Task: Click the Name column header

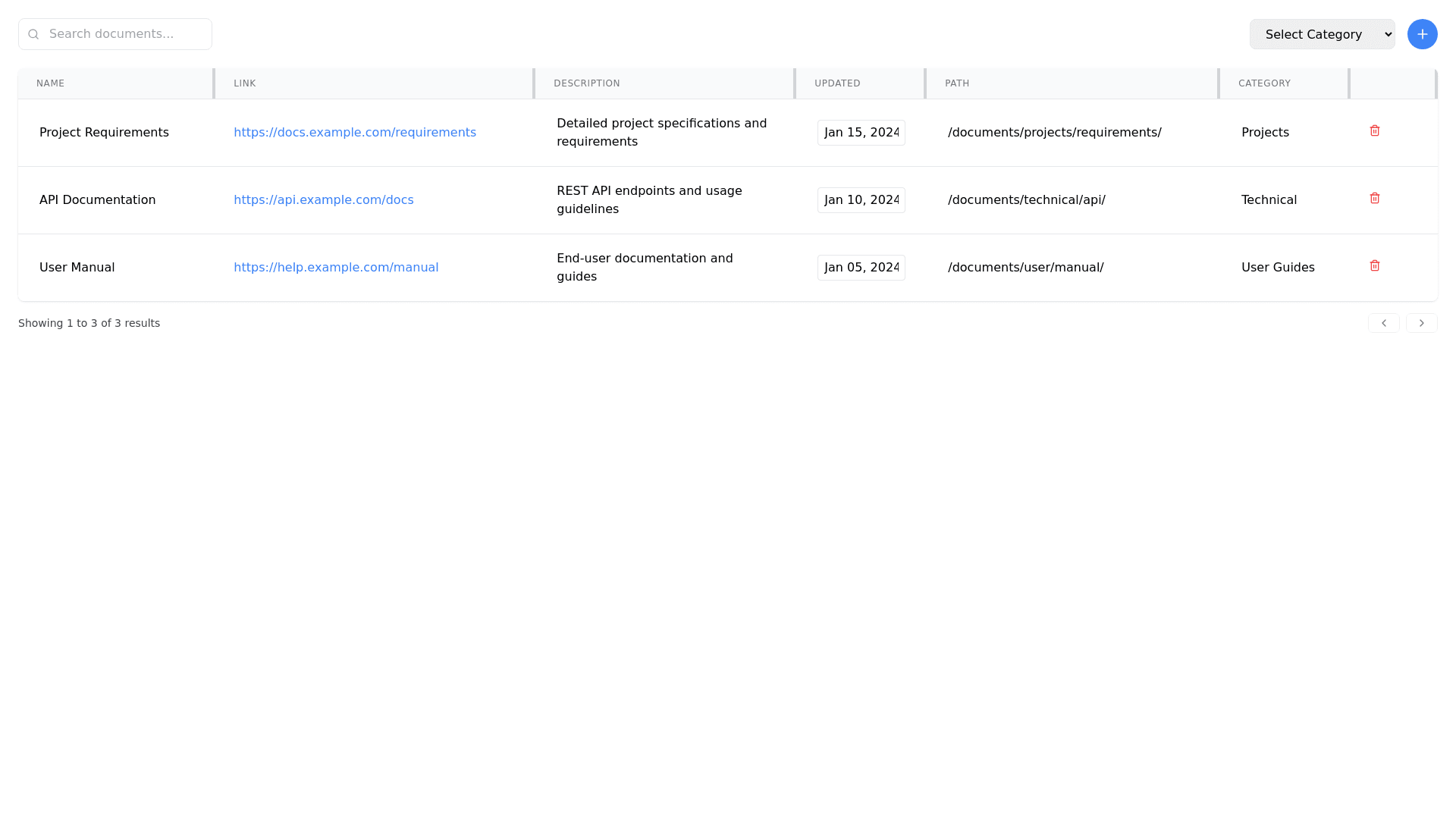Action: (x=50, y=83)
